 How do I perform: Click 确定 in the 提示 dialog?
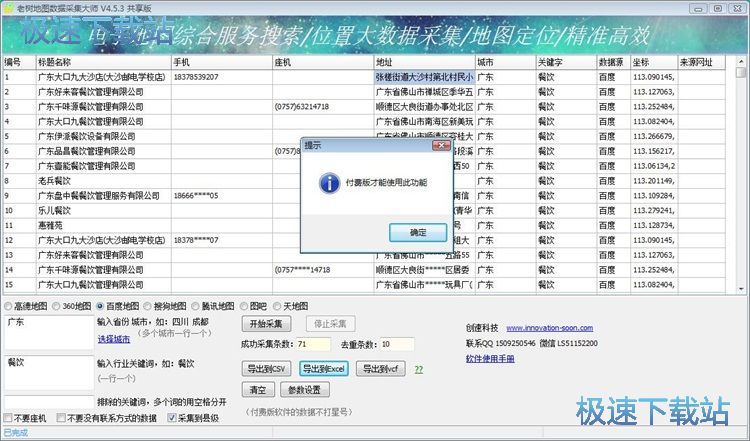coord(418,232)
